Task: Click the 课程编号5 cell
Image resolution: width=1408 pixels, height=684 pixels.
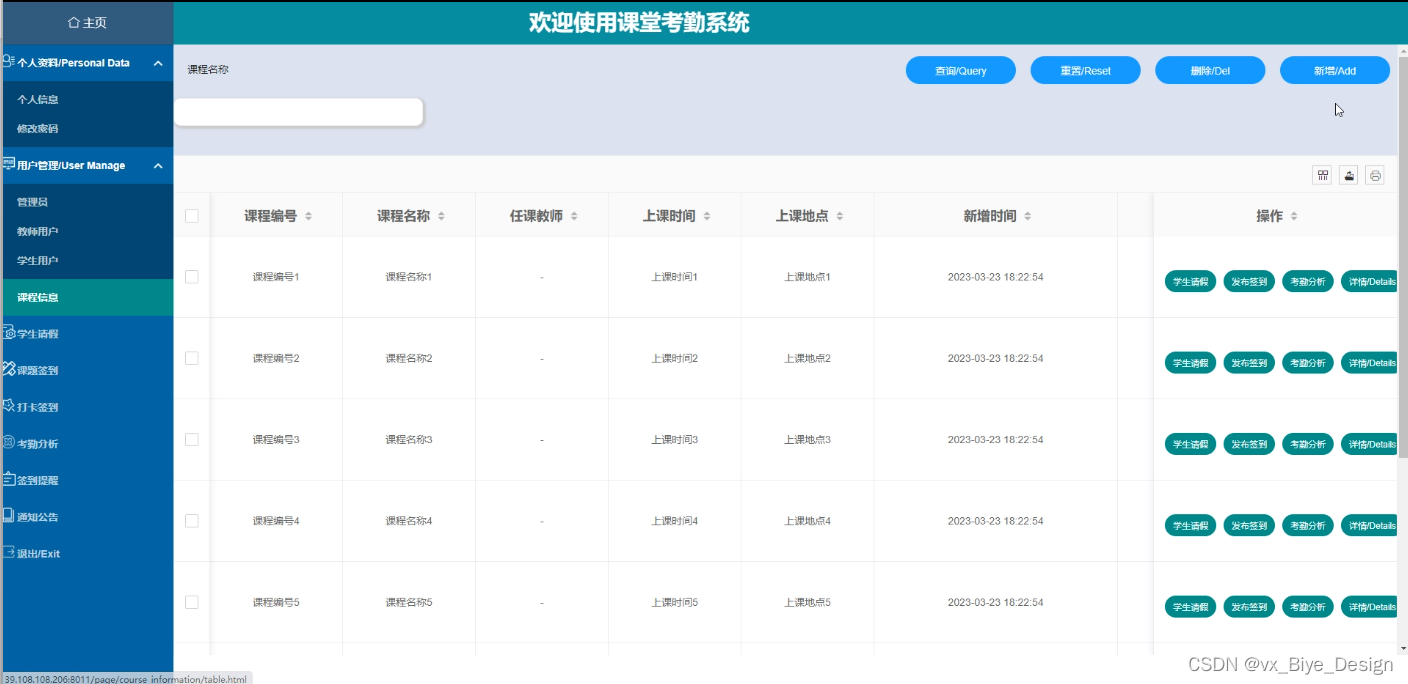Action: [276, 602]
